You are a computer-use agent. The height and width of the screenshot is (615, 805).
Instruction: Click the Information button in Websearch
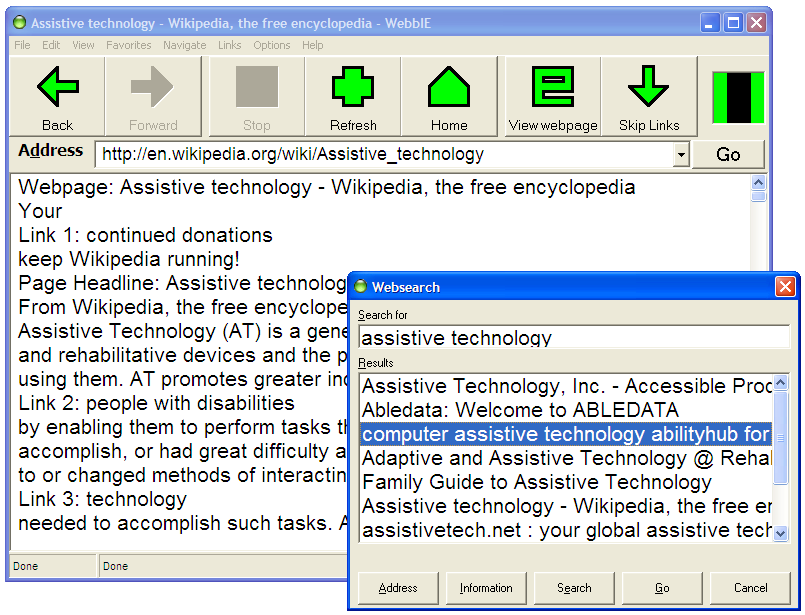486,588
